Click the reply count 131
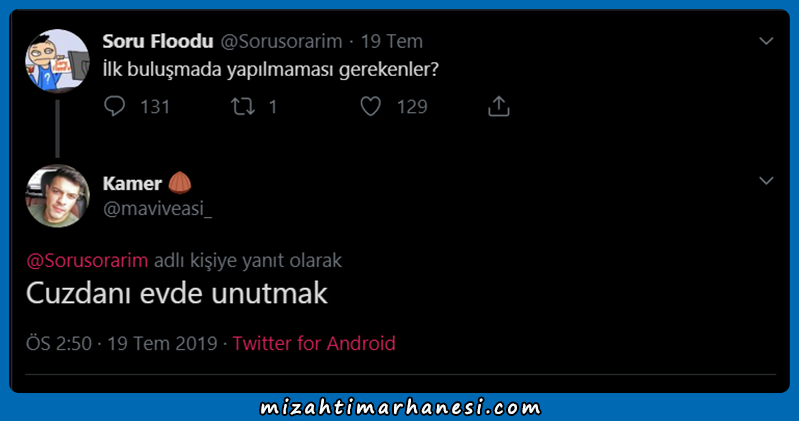Viewport: 799px width, 421px height. pyautogui.click(x=155, y=107)
